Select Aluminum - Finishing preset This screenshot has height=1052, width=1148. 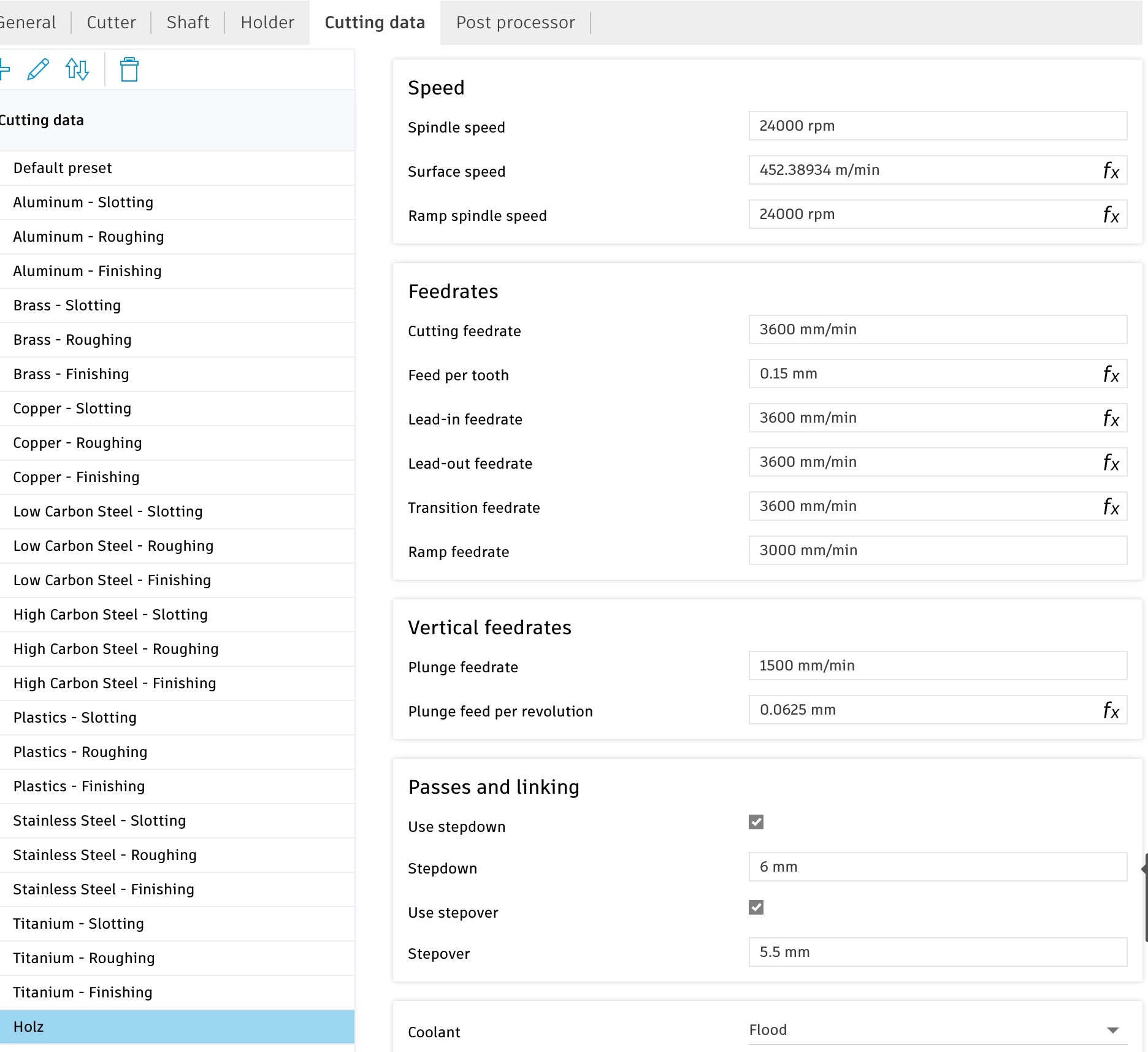click(x=177, y=271)
